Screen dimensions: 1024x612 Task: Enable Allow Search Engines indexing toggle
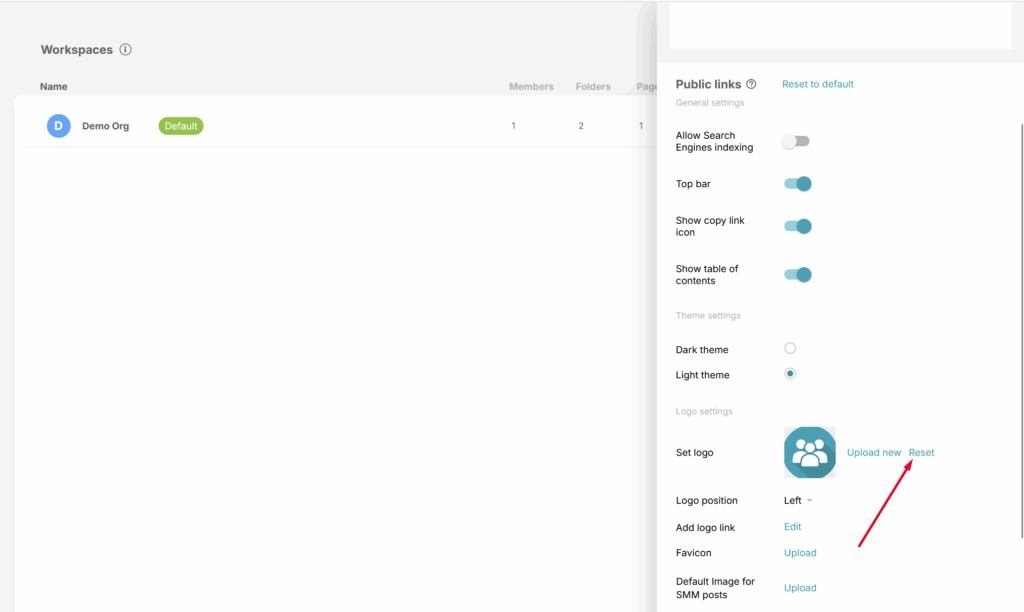click(796, 142)
